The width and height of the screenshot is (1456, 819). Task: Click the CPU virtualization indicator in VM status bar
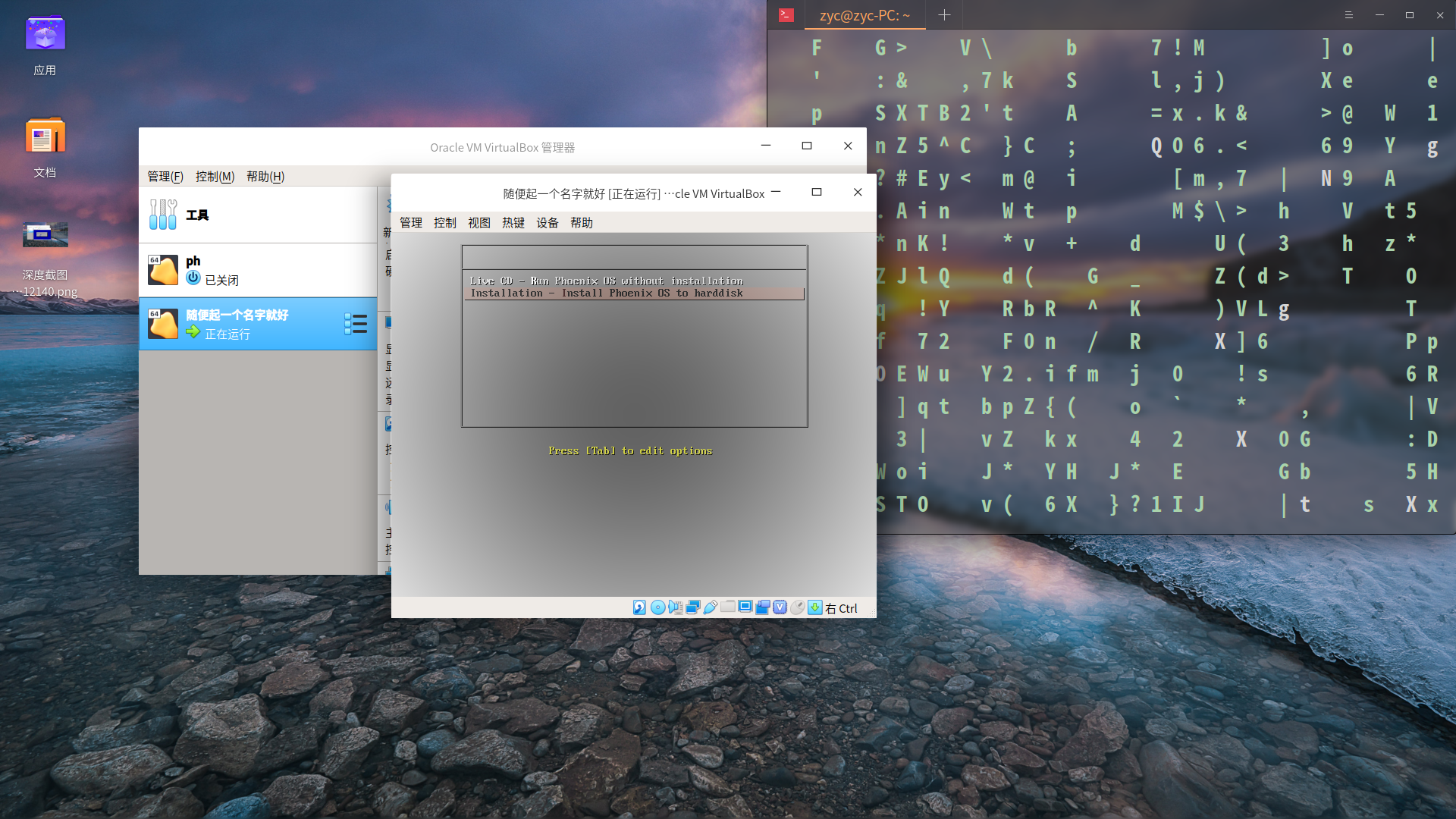780,607
